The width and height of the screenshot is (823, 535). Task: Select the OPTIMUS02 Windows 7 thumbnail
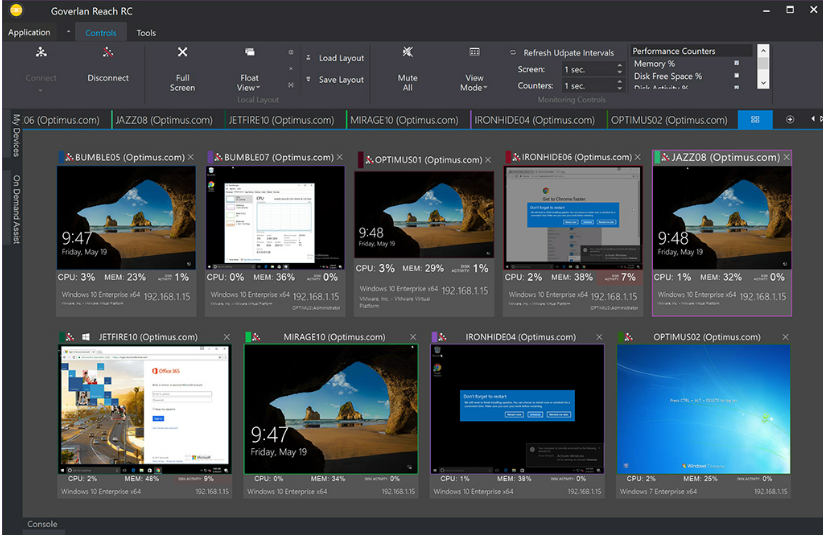(x=703, y=409)
